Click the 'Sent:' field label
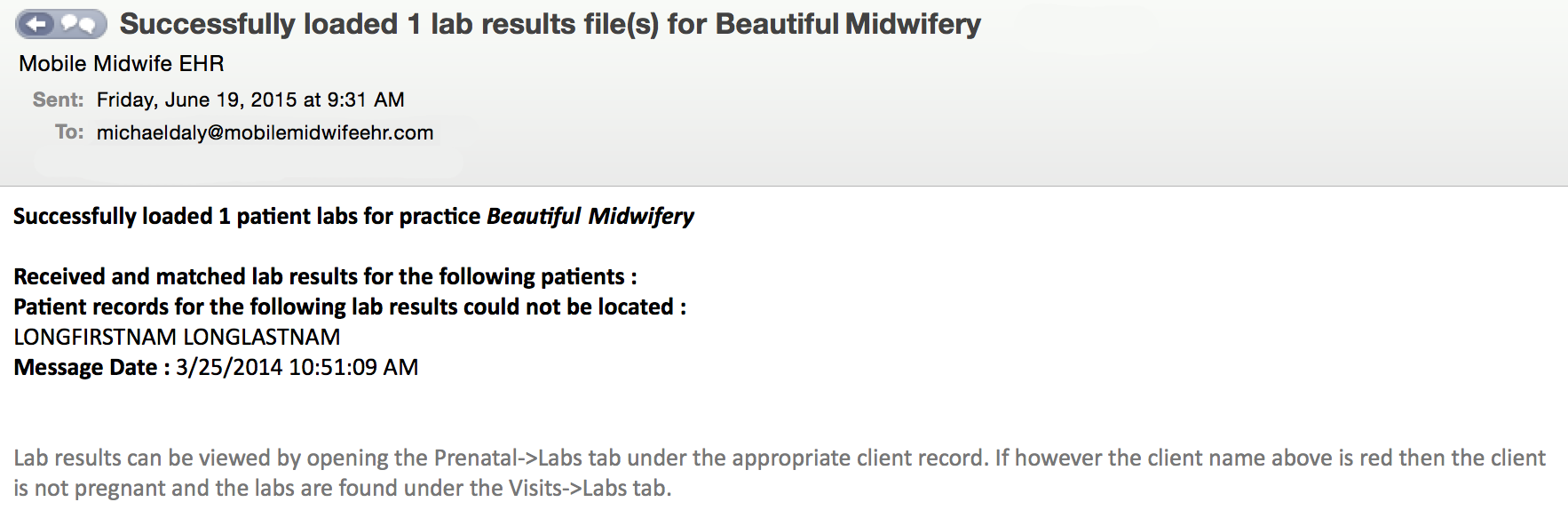 pyautogui.click(x=58, y=100)
